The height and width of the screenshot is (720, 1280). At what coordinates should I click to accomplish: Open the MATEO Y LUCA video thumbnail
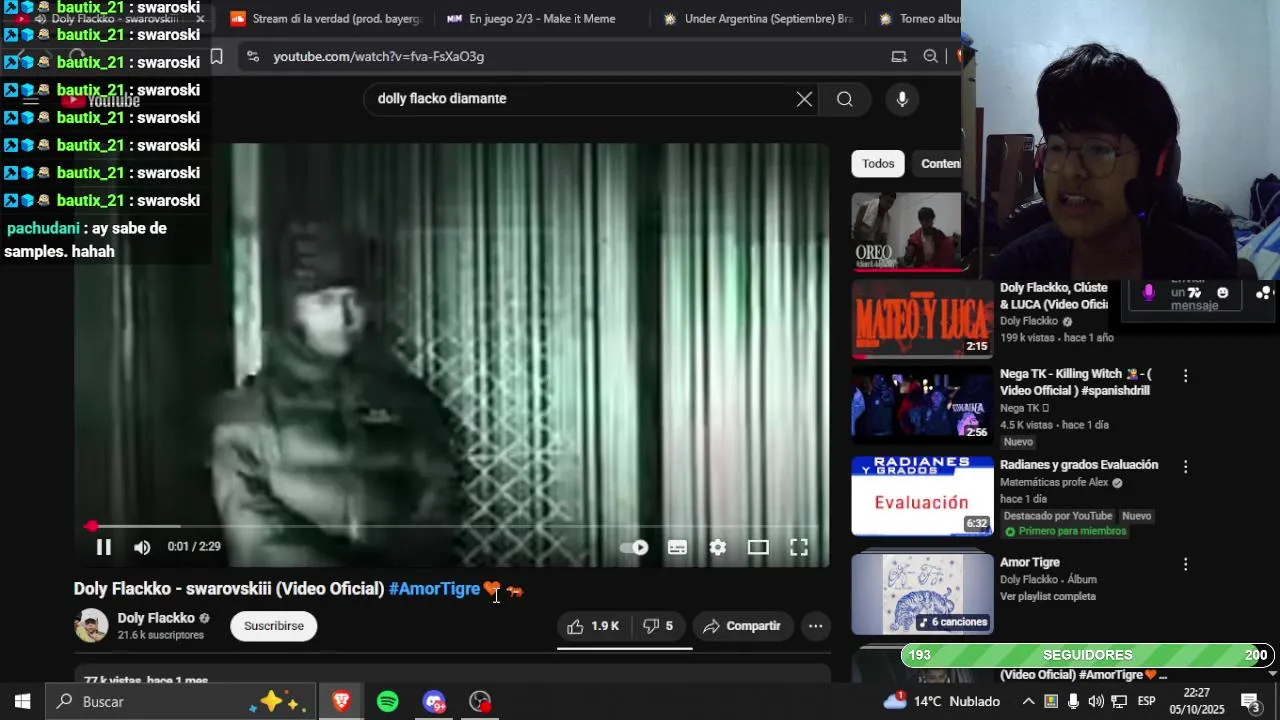point(922,319)
